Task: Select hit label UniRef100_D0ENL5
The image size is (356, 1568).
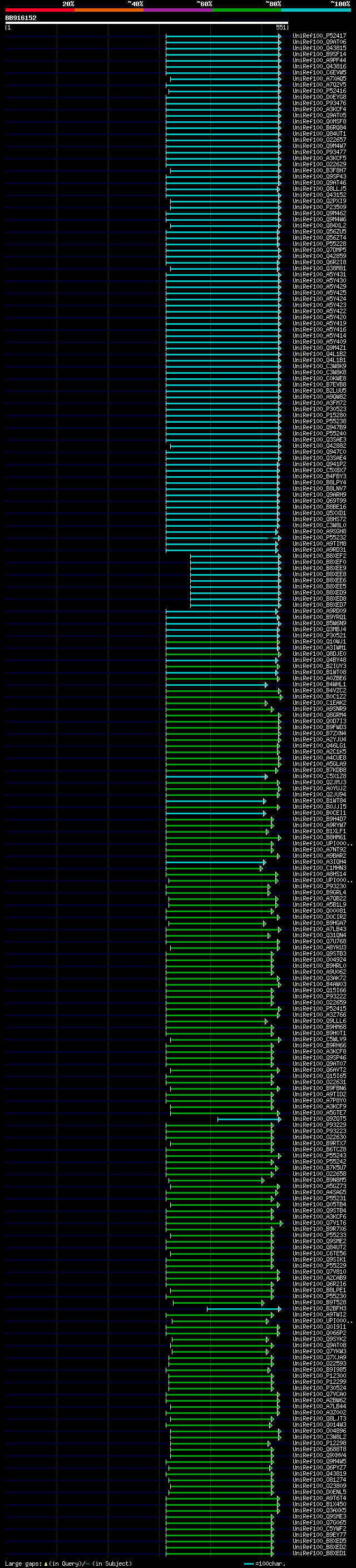Action: [319, 1492]
